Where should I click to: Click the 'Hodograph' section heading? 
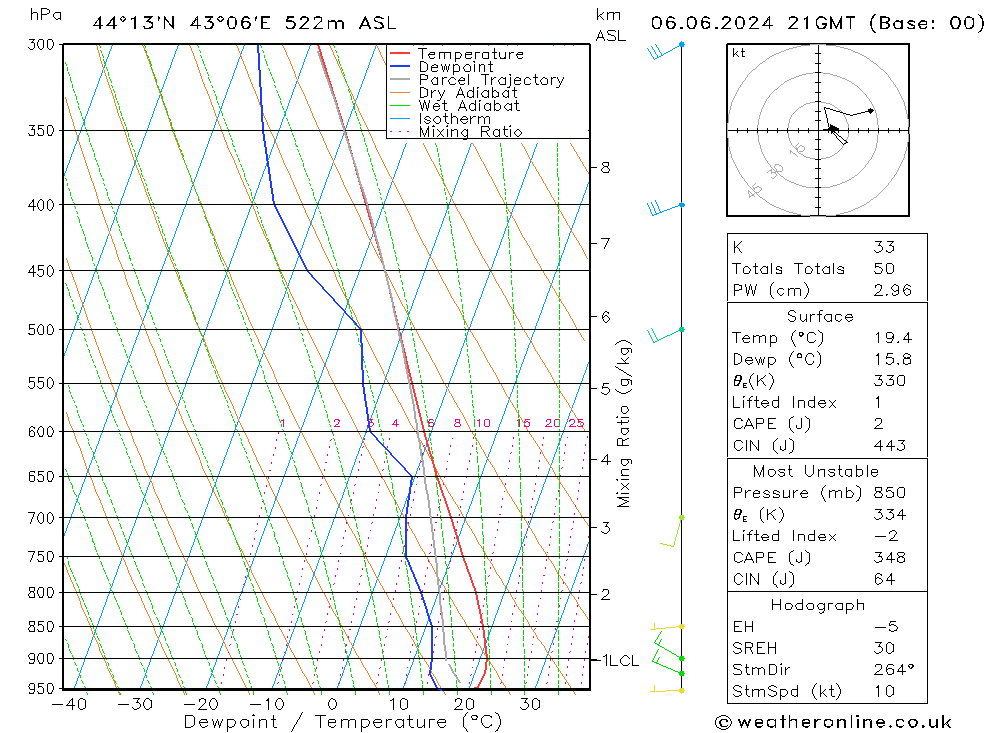tap(818, 605)
